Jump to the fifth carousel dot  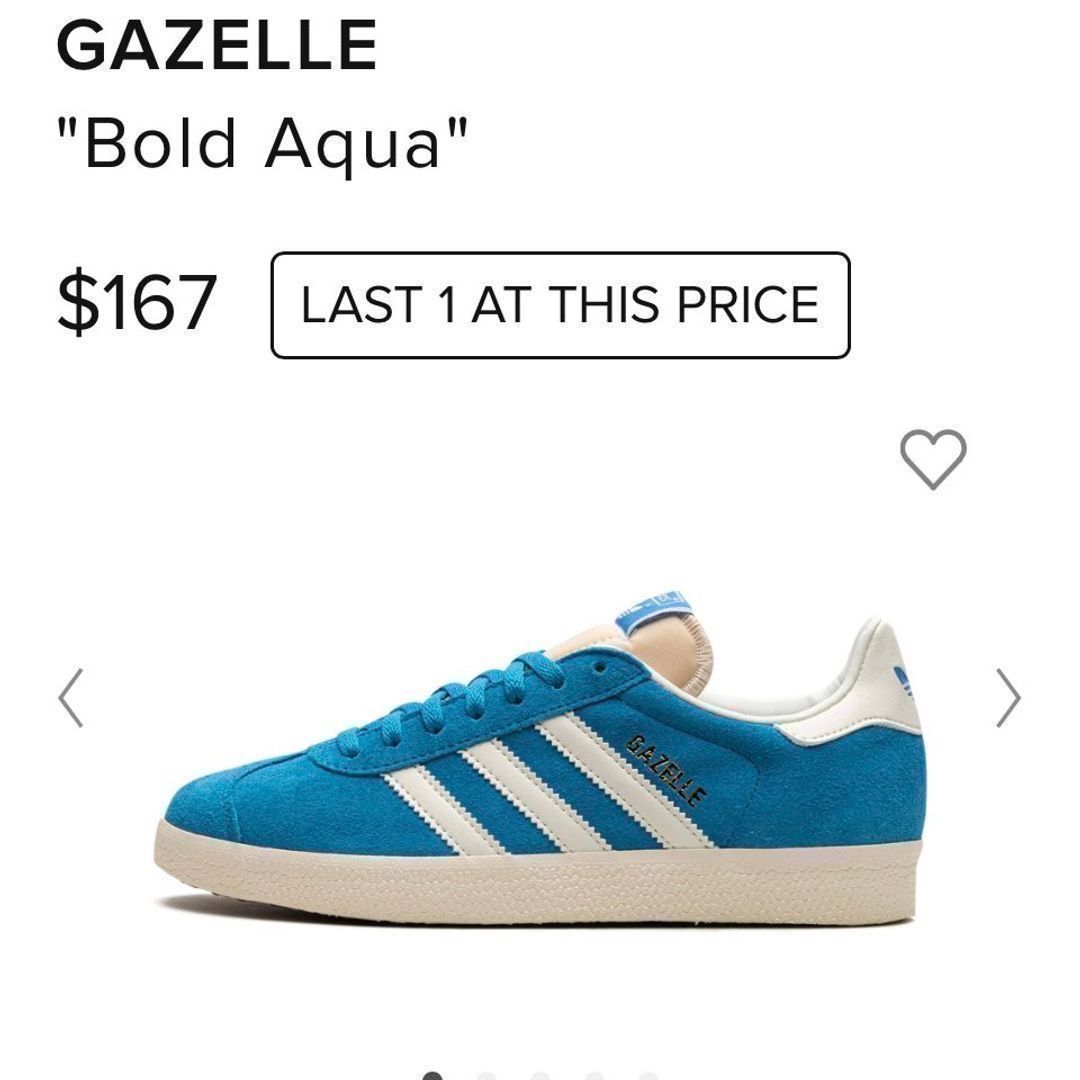648,1075
